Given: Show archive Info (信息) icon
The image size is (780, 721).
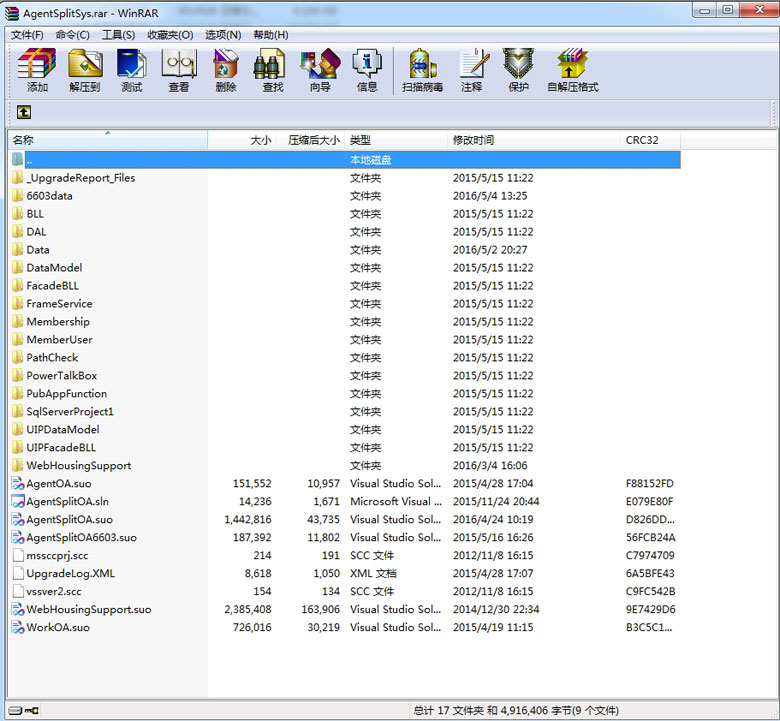Looking at the screenshot, I should (x=367, y=70).
